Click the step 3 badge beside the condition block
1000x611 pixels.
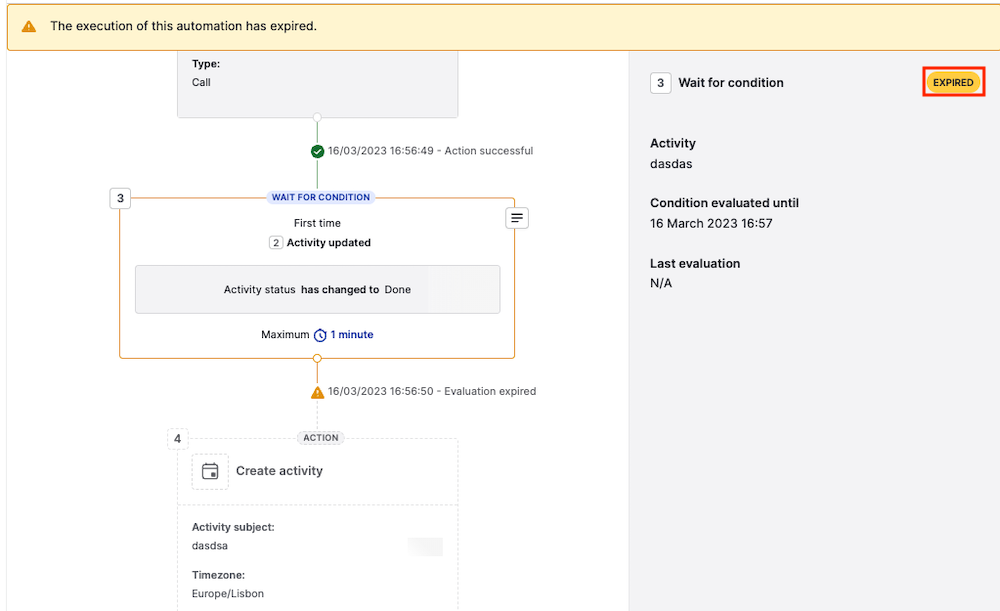pos(120,198)
